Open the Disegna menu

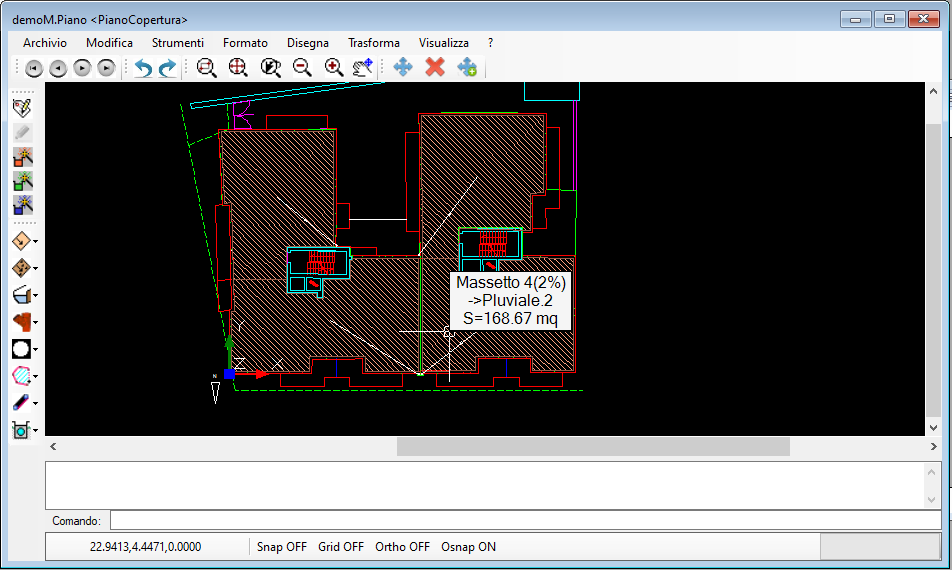pos(308,43)
